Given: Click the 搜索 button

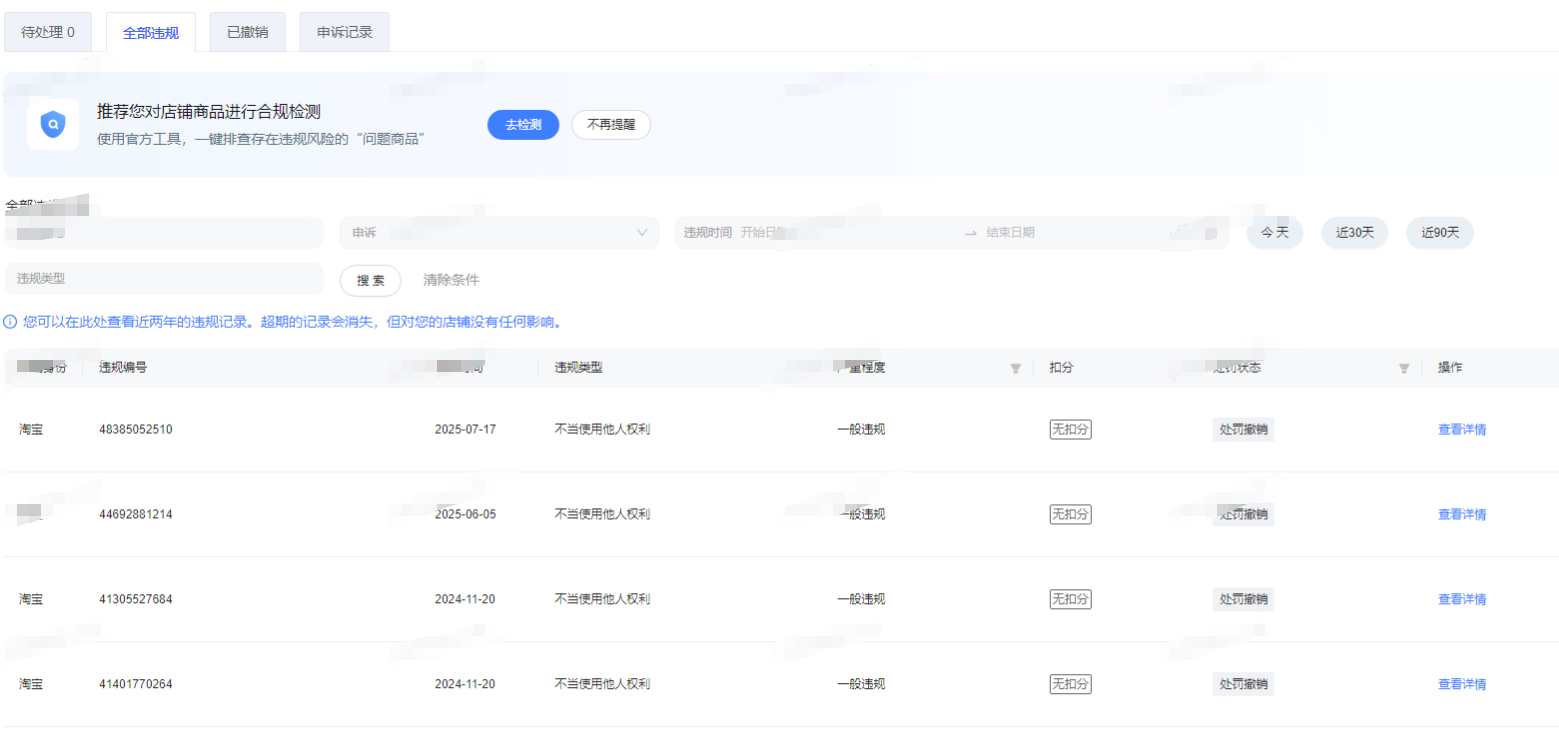Looking at the screenshot, I should [370, 281].
